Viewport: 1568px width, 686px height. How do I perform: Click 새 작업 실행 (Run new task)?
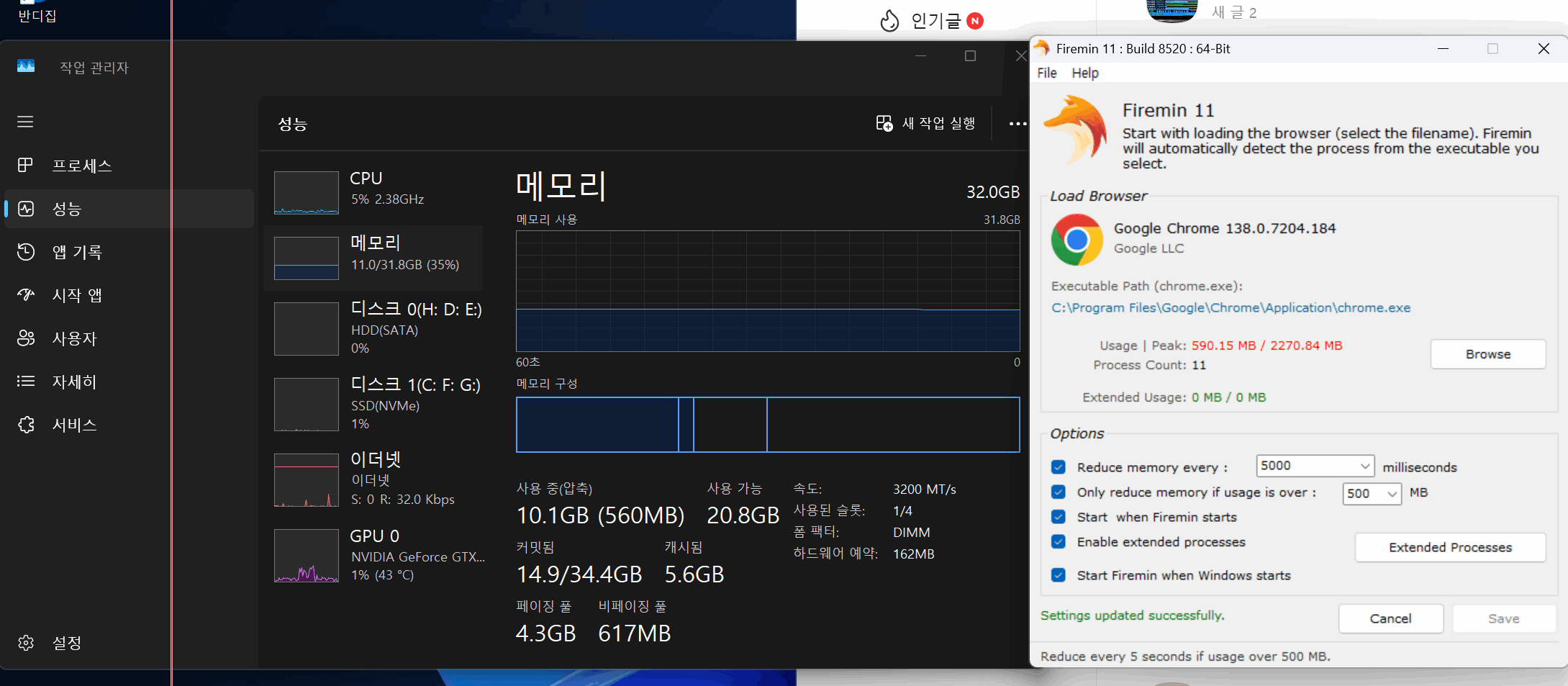(x=925, y=123)
